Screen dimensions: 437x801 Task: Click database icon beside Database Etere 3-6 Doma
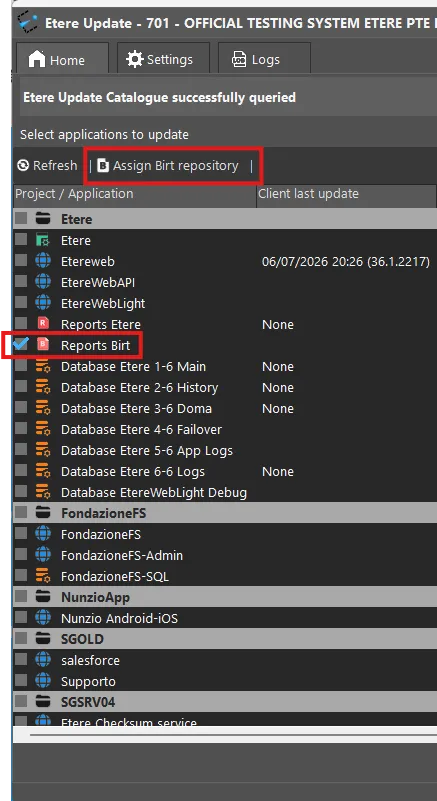43,408
